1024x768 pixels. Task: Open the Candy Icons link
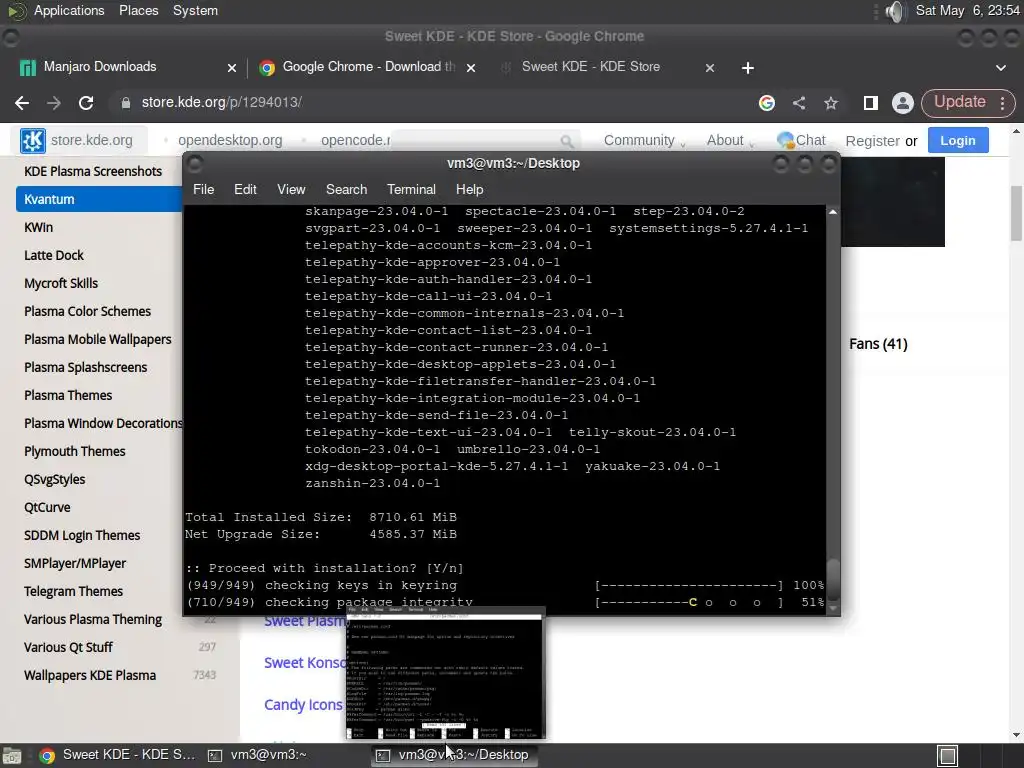click(x=303, y=705)
